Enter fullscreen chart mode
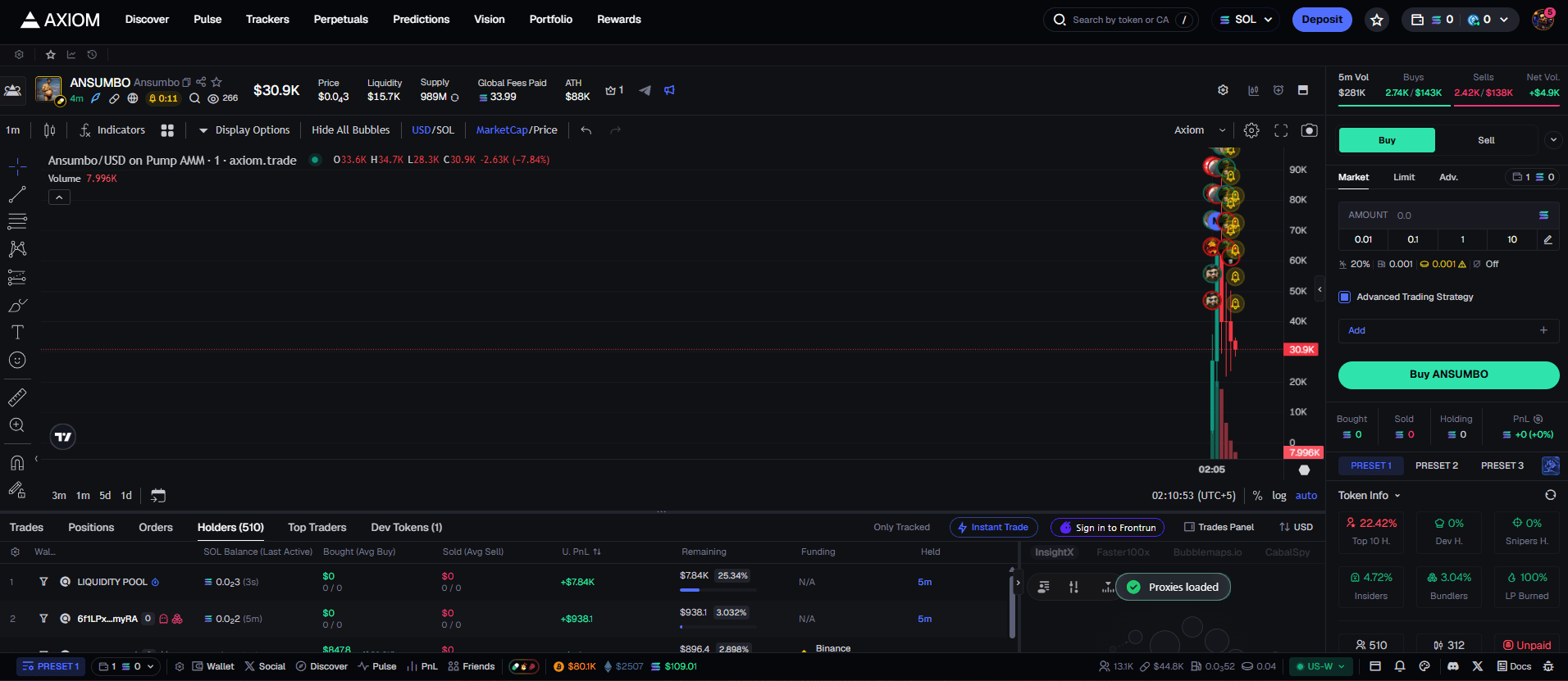The width and height of the screenshot is (1568, 681). [1281, 130]
